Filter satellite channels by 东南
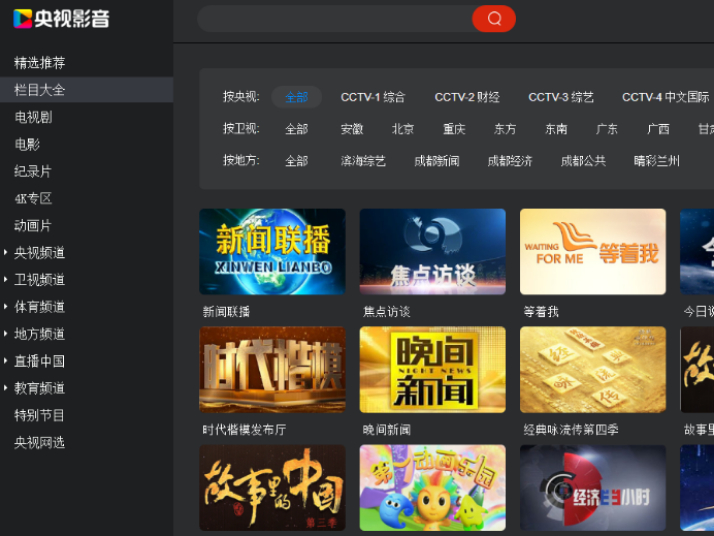Screen dimensions: 714x536 [x=556, y=129]
